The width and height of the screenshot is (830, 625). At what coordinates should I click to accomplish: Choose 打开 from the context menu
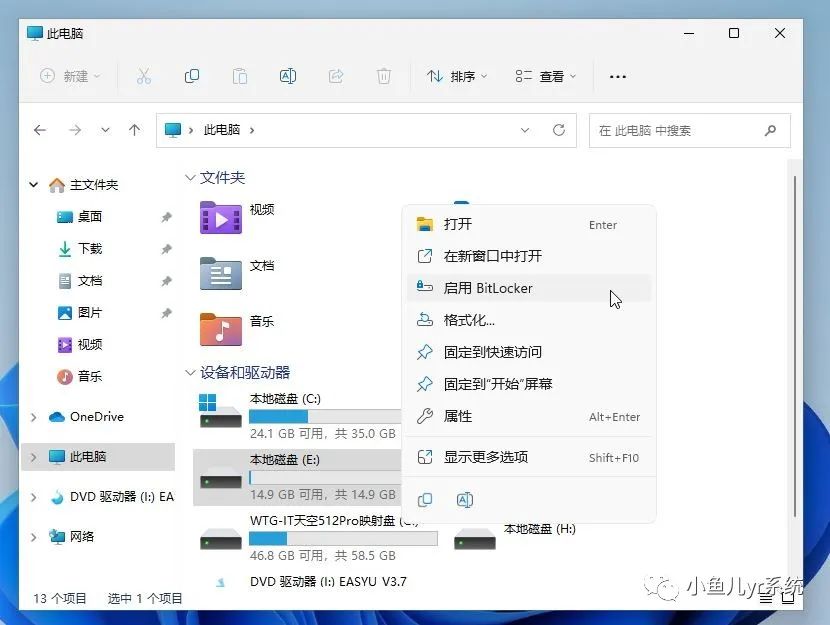(x=529, y=224)
